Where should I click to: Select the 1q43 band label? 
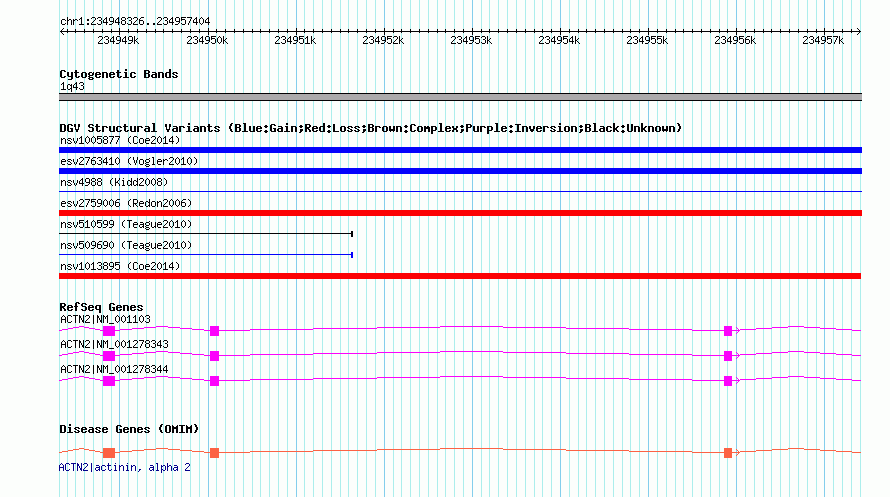(72, 87)
